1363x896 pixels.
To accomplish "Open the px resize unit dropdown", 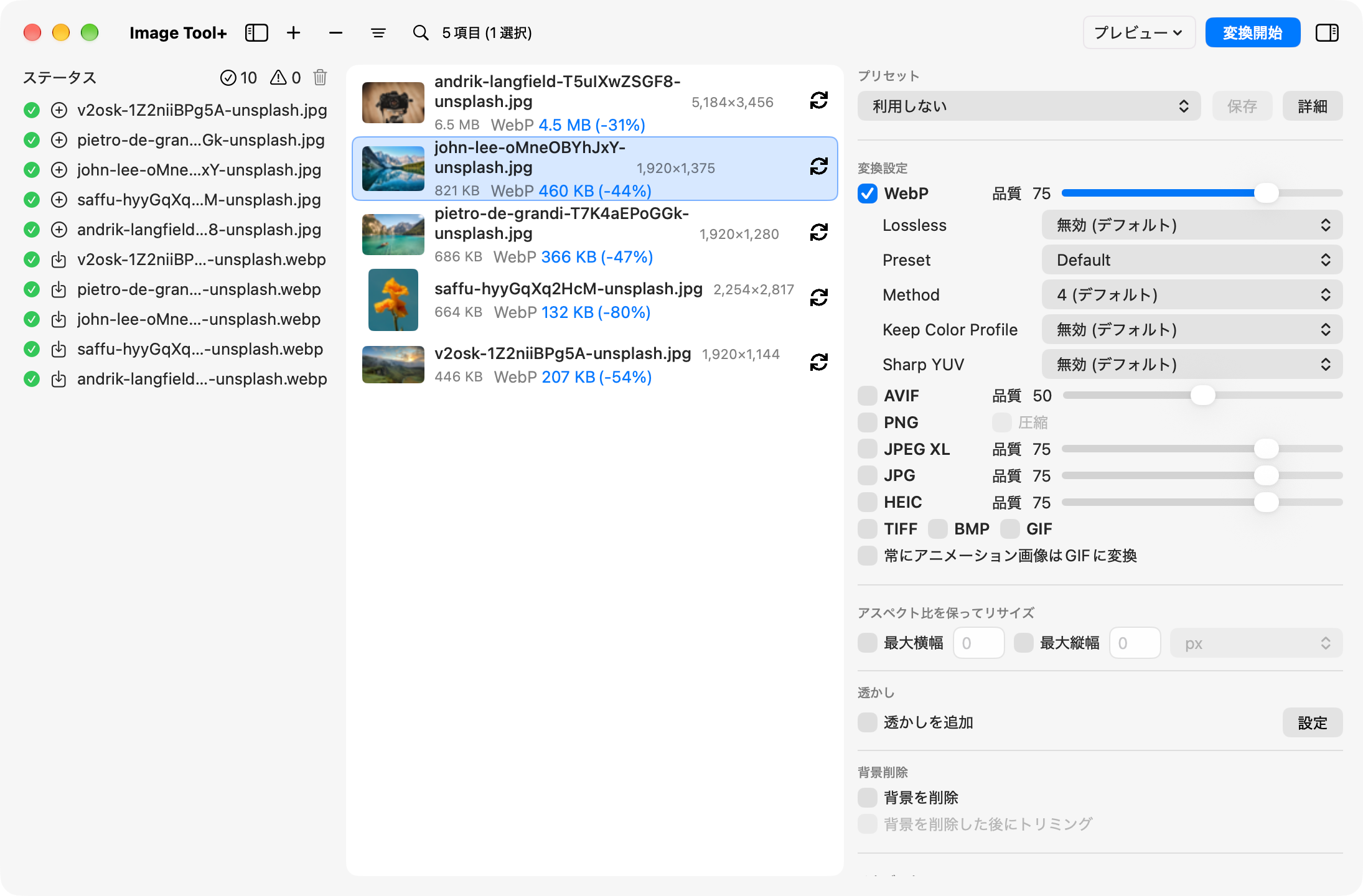I will (1256, 643).
